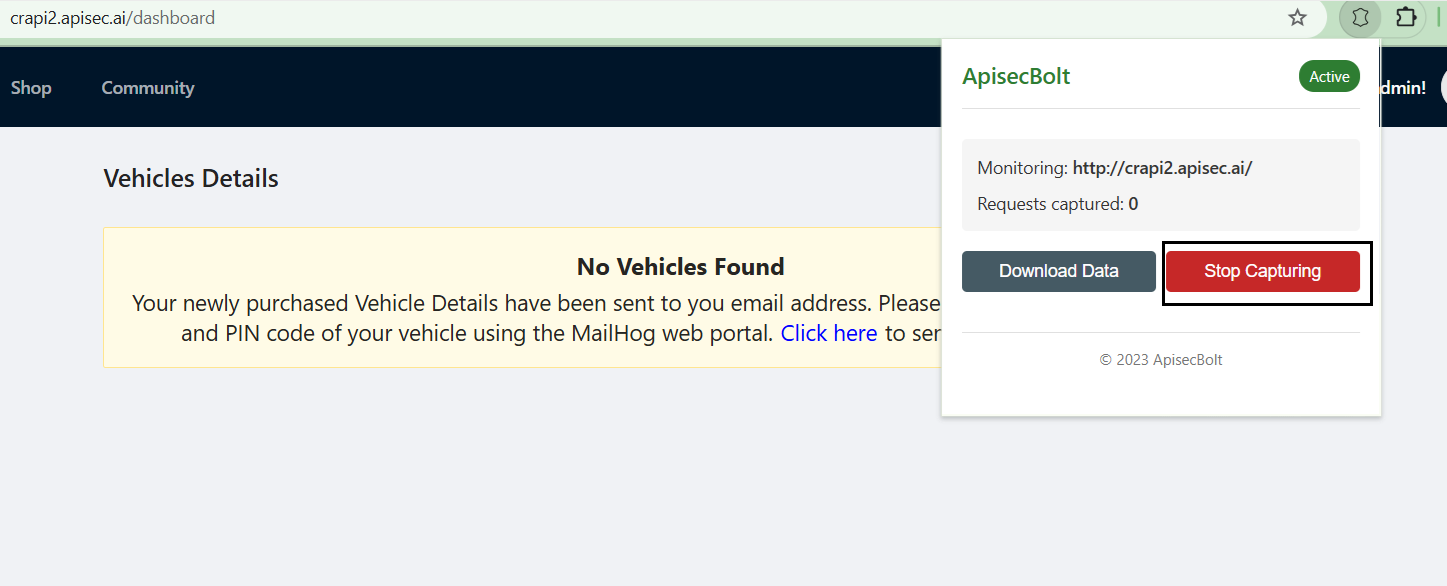The image size is (1447, 586).
Task: Click the © 2023 ApisecBolt footer text
Action: (x=1160, y=360)
